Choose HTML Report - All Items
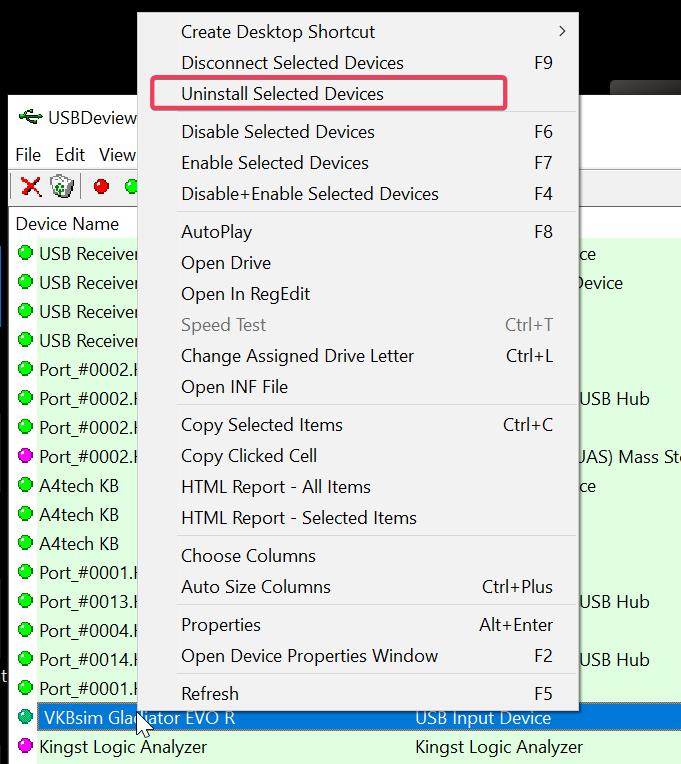Image resolution: width=681 pixels, height=764 pixels. point(275,487)
